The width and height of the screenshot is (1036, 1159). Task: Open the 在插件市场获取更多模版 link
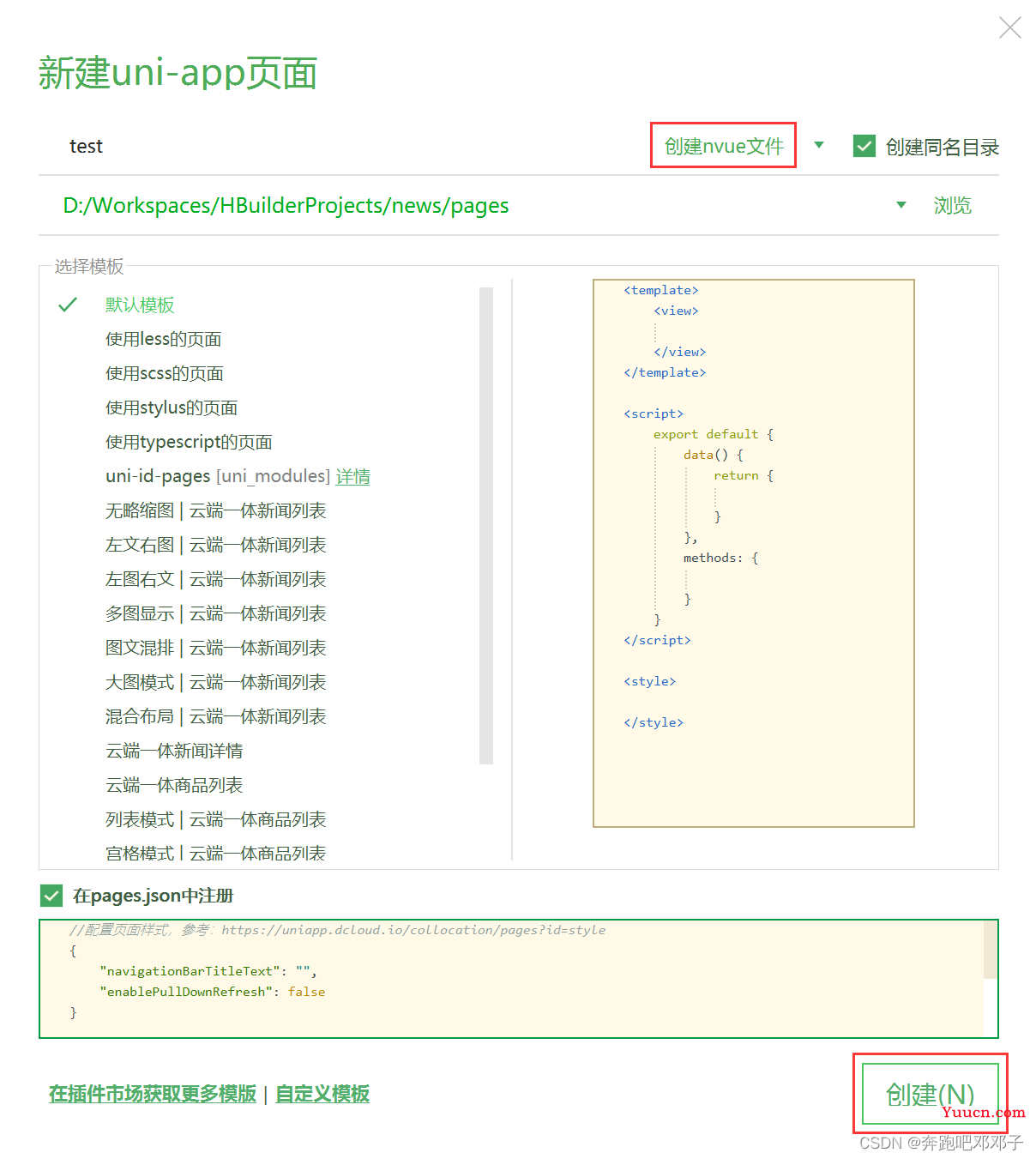[153, 1095]
